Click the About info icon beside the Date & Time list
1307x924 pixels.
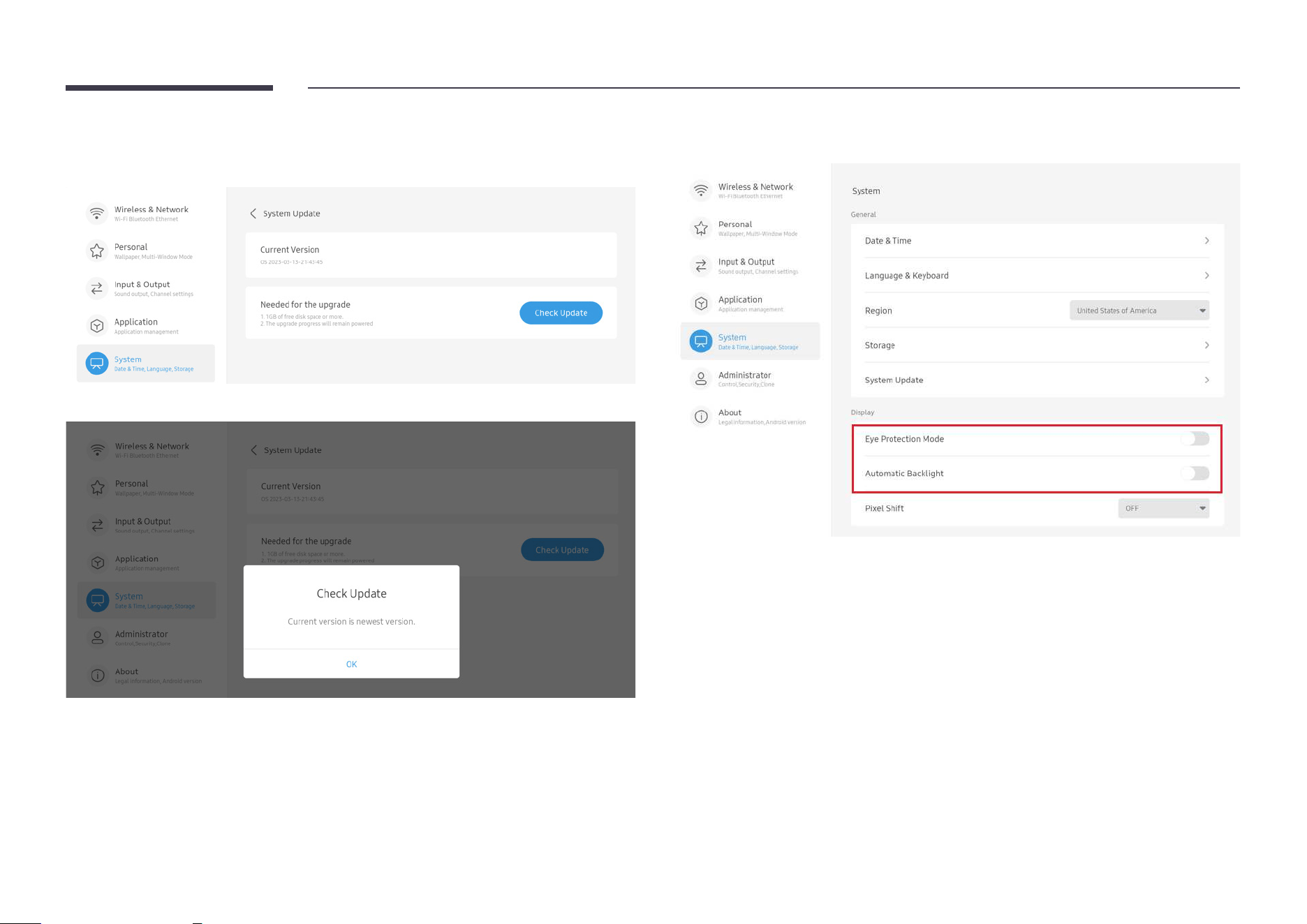tap(701, 417)
